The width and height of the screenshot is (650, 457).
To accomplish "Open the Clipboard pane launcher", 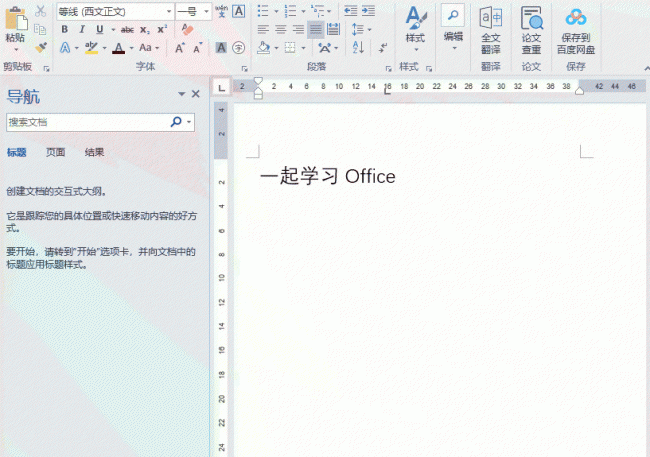I will (x=46, y=68).
